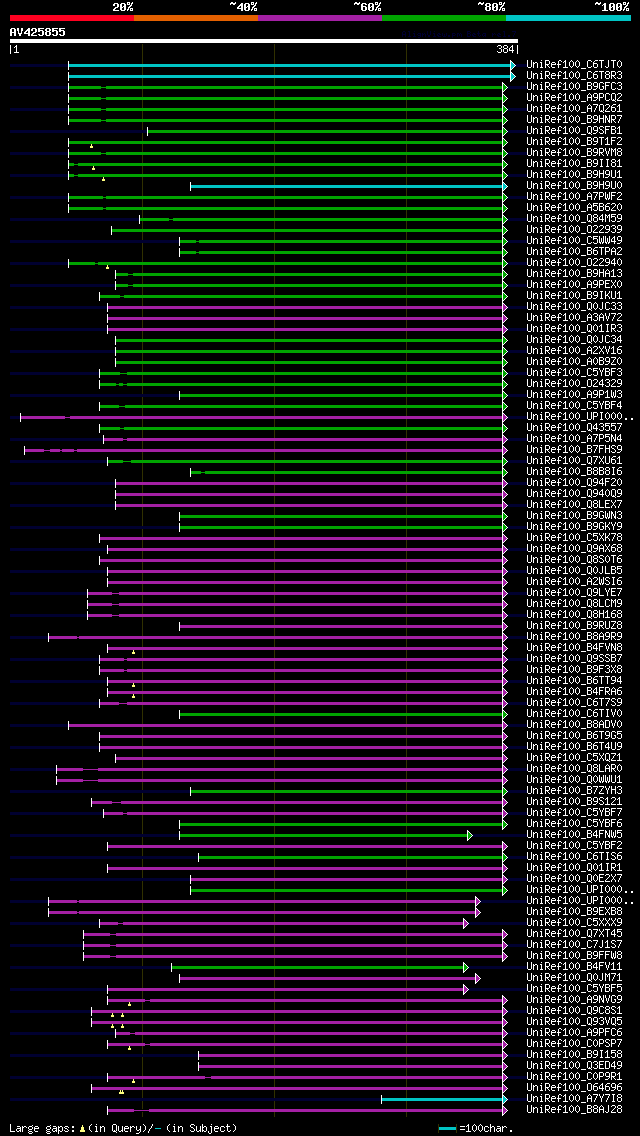This screenshot has width=640, height=1136.
Task: Click the white query sequence bar
Action: [x=264, y=41]
